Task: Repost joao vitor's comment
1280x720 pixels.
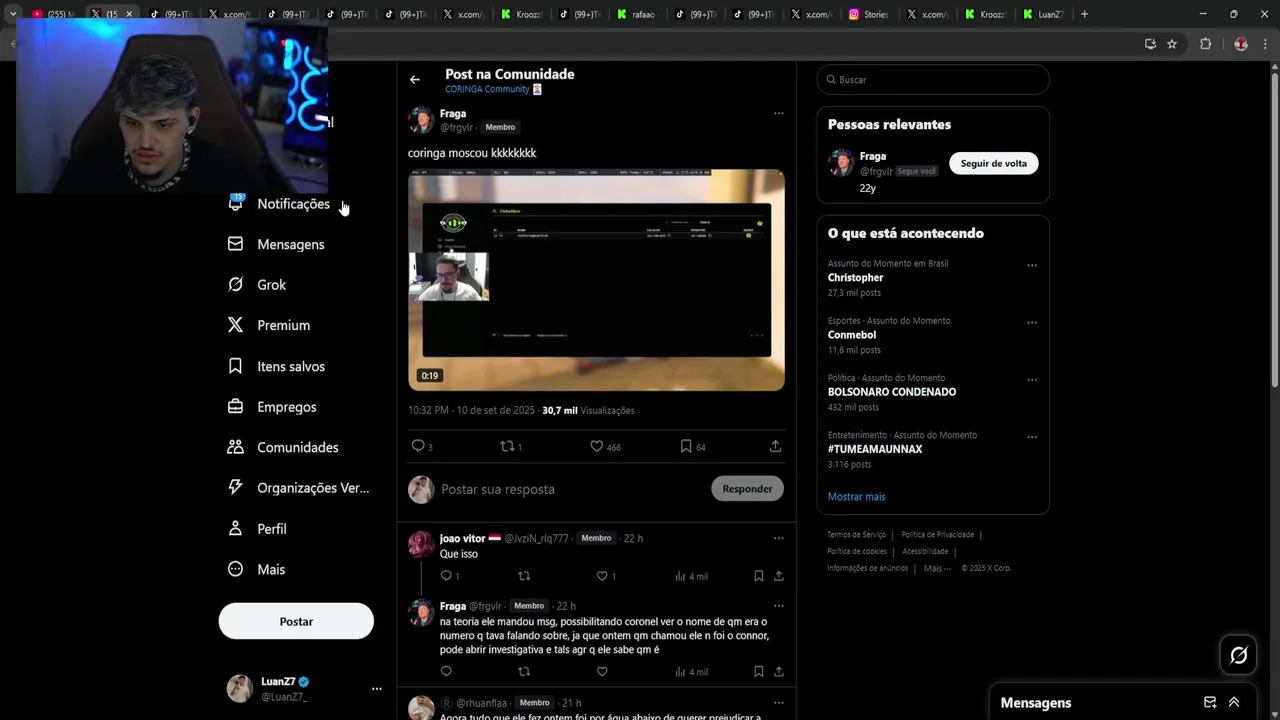Action: [524, 576]
